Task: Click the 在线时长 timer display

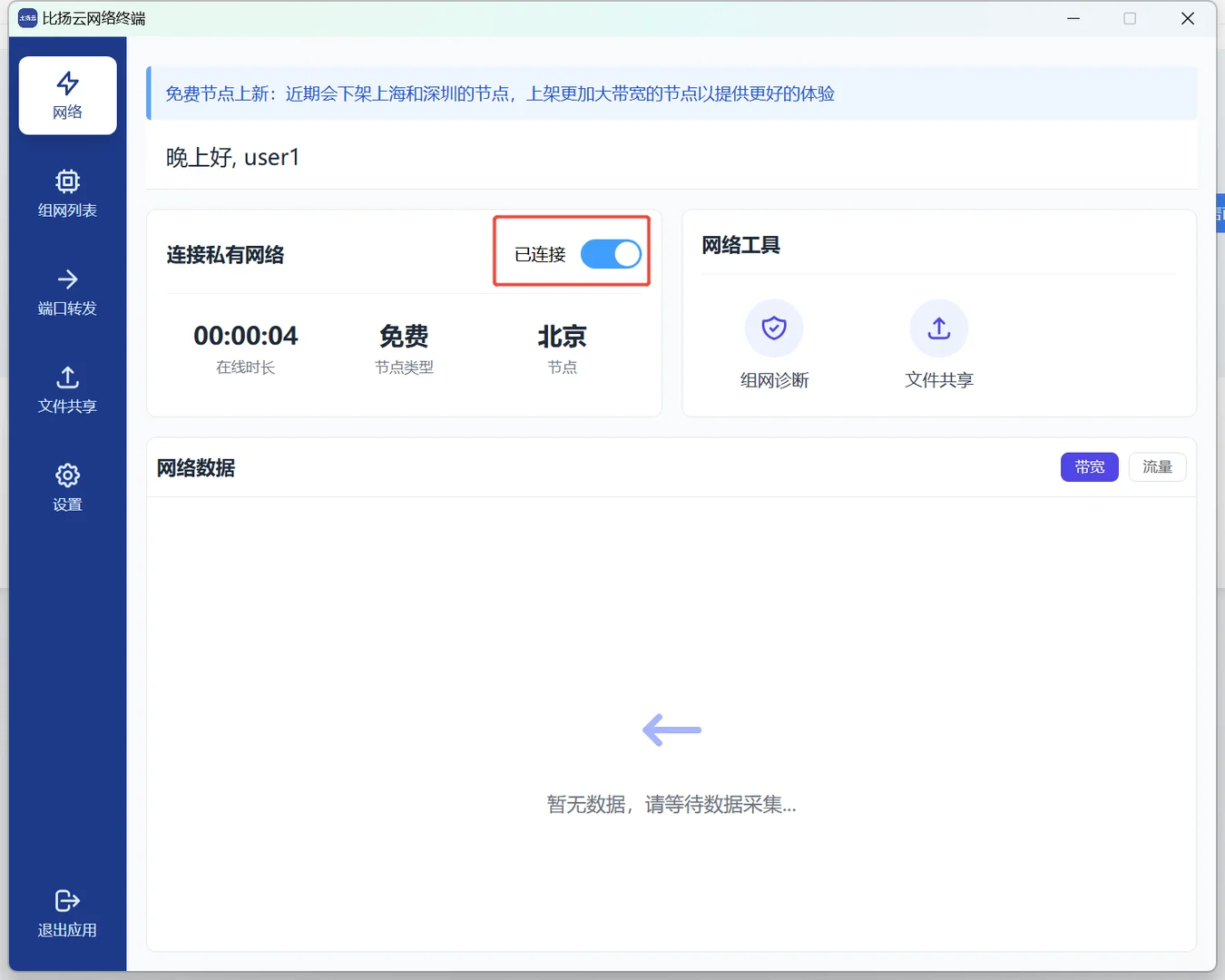Action: coord(245,335)
